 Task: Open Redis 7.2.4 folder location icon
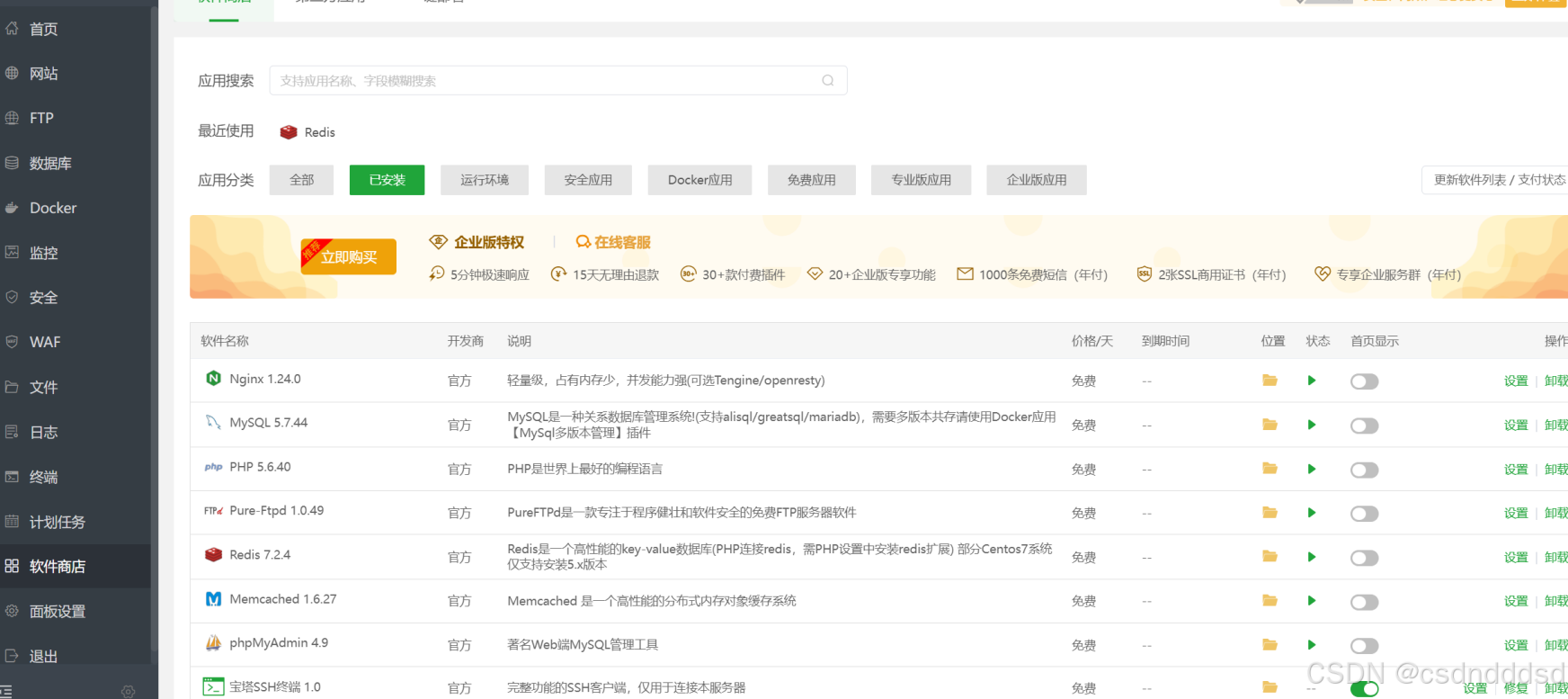tap(1270, 557)
